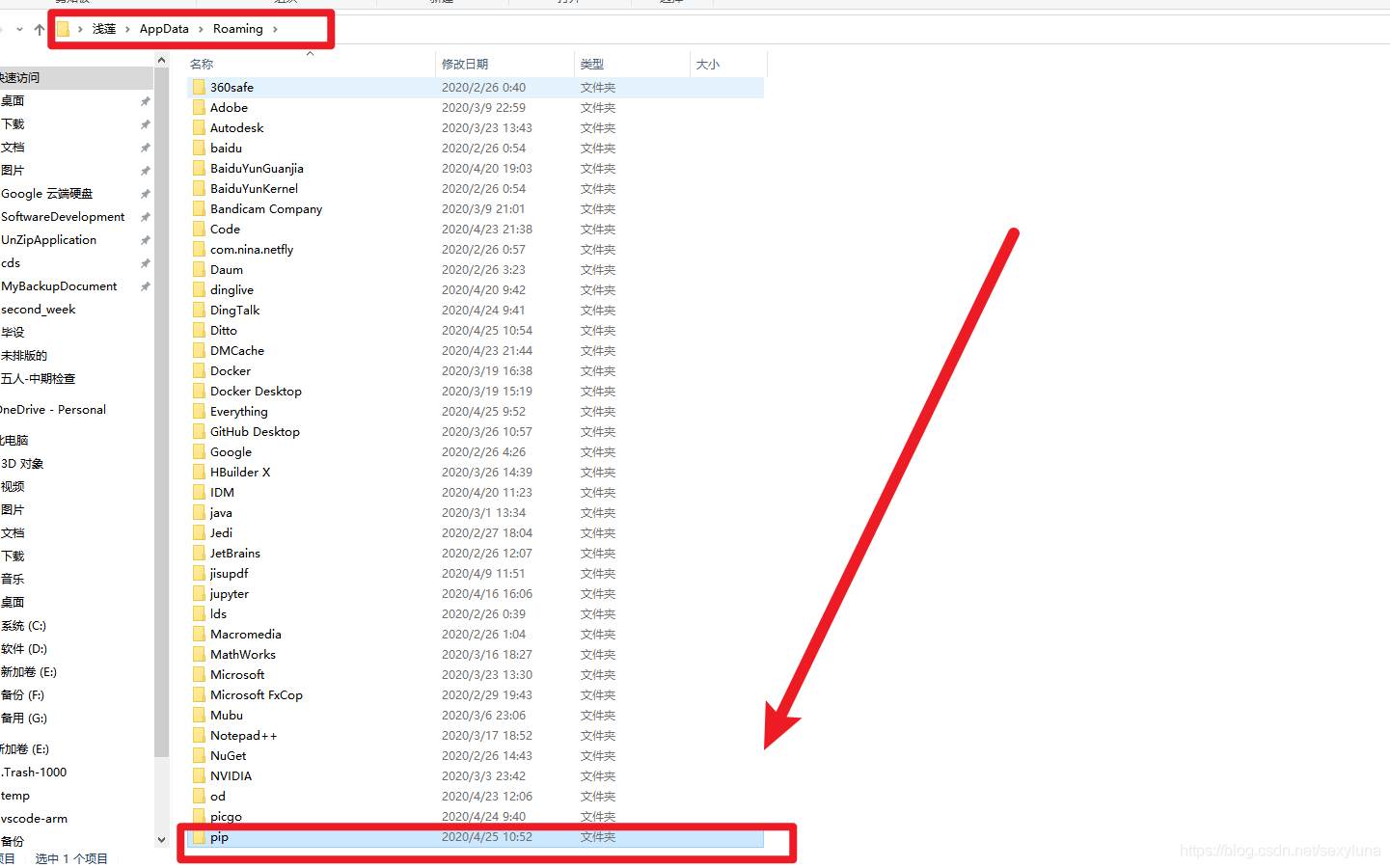The image size is (1390, 868).
Task: Open MyBackupDocument in quick access
Action: pos(59,286)
